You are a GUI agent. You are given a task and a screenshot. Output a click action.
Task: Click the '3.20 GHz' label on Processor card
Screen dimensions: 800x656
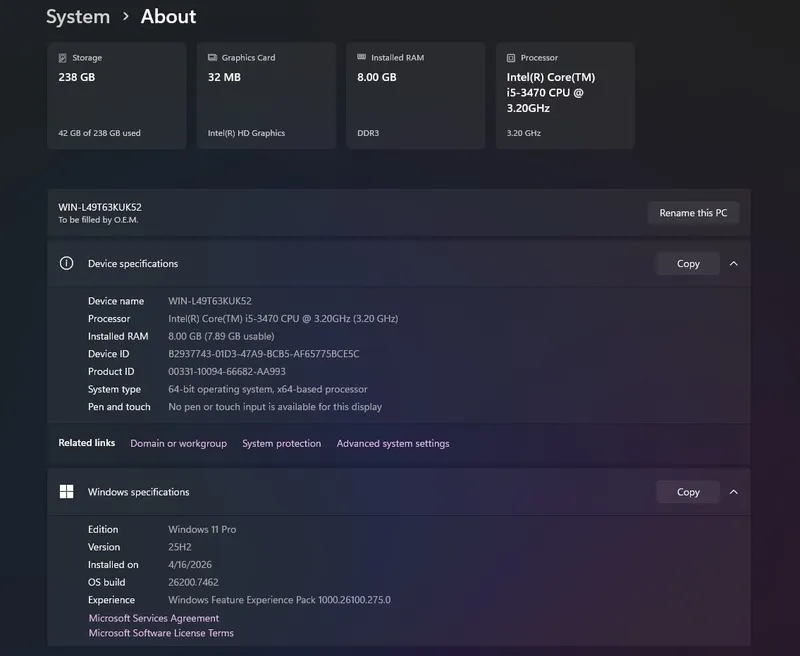[x=523, y=133]
